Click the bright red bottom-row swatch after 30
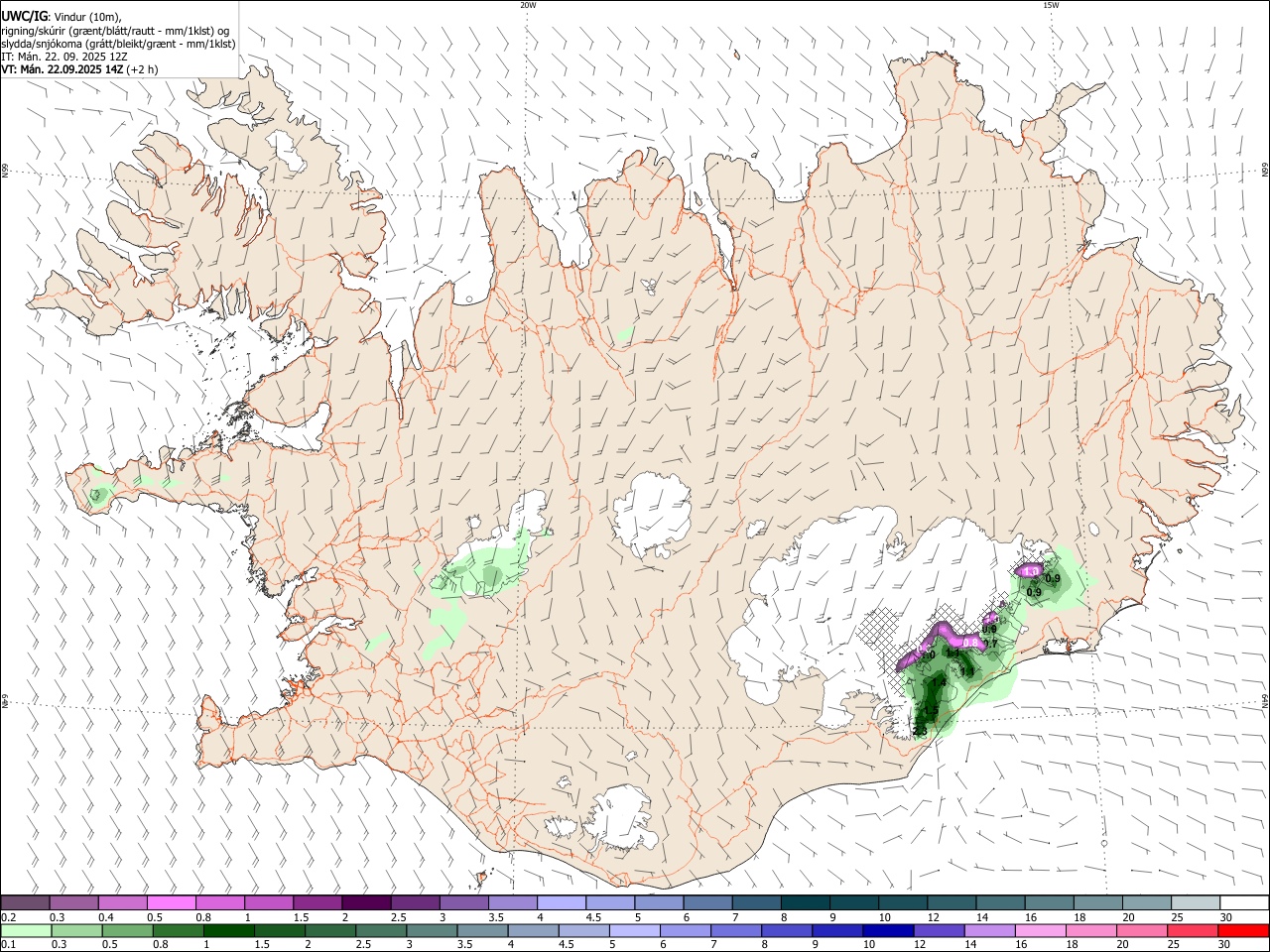The height and width of the screenshot is (952, 1270). pos(1243,931)
